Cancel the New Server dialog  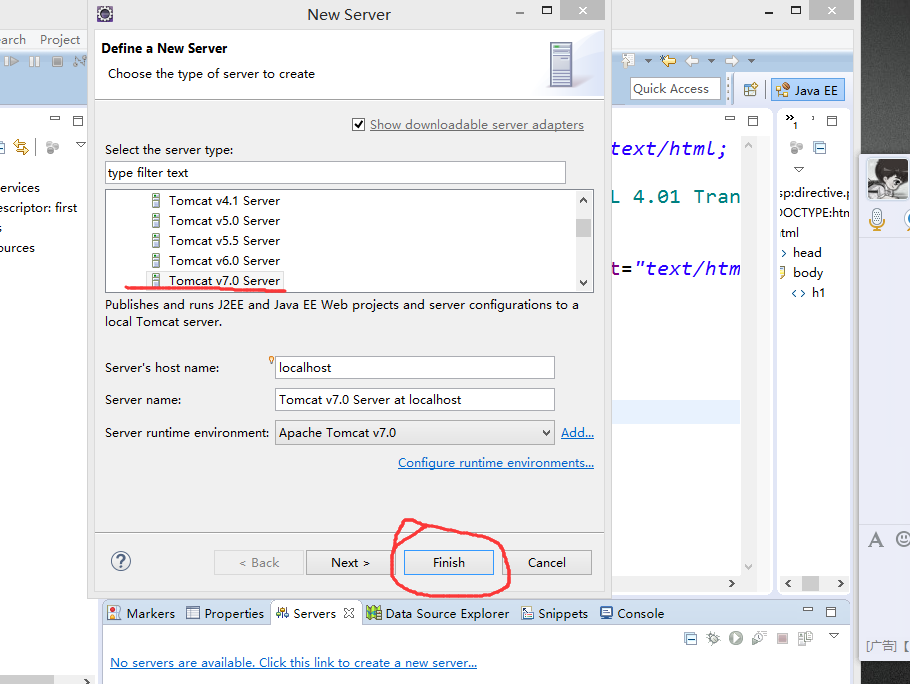547,563
